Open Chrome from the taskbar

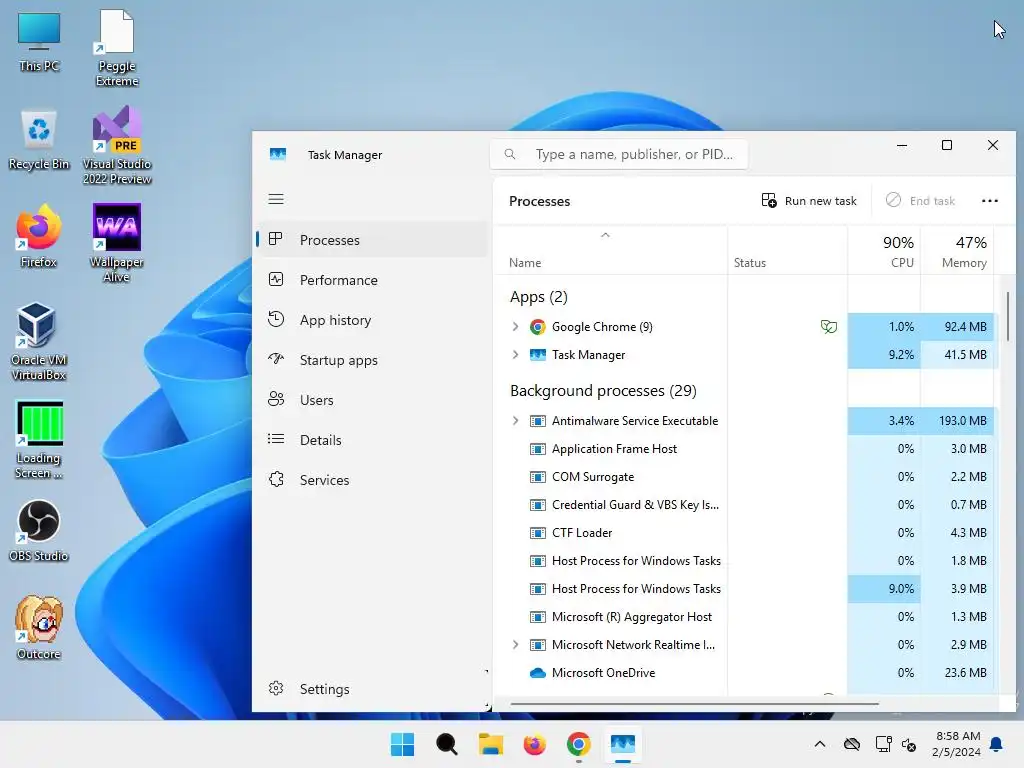pyautogui.click(x=579, y=744)
